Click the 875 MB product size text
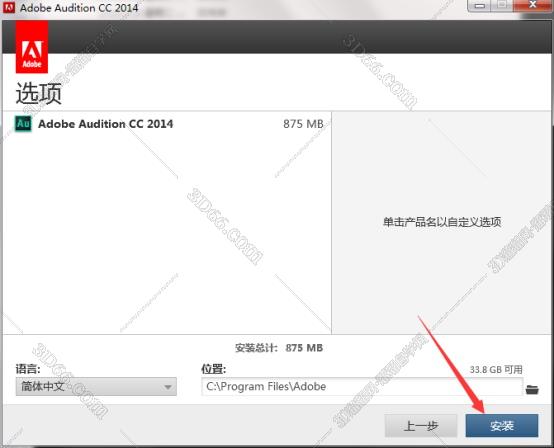The height and width of the screenshot is (448, 554). click(303, 124)
